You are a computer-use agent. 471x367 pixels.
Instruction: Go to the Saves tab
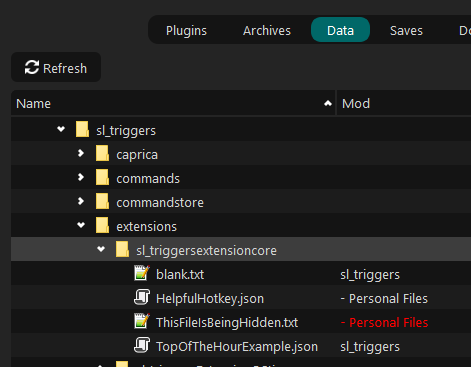[406, 31]
